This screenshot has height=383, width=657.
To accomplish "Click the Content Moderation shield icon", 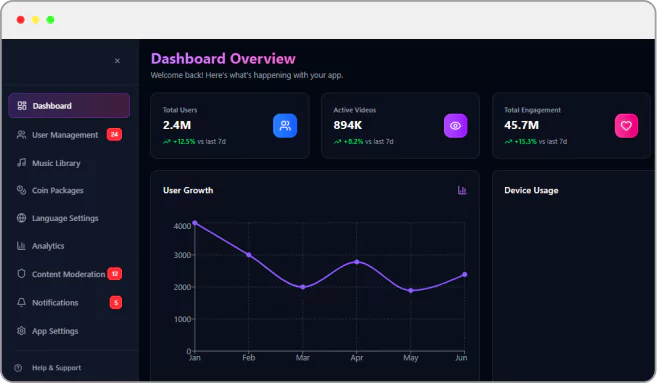I will pyautogui.click(x=21, y=274).
